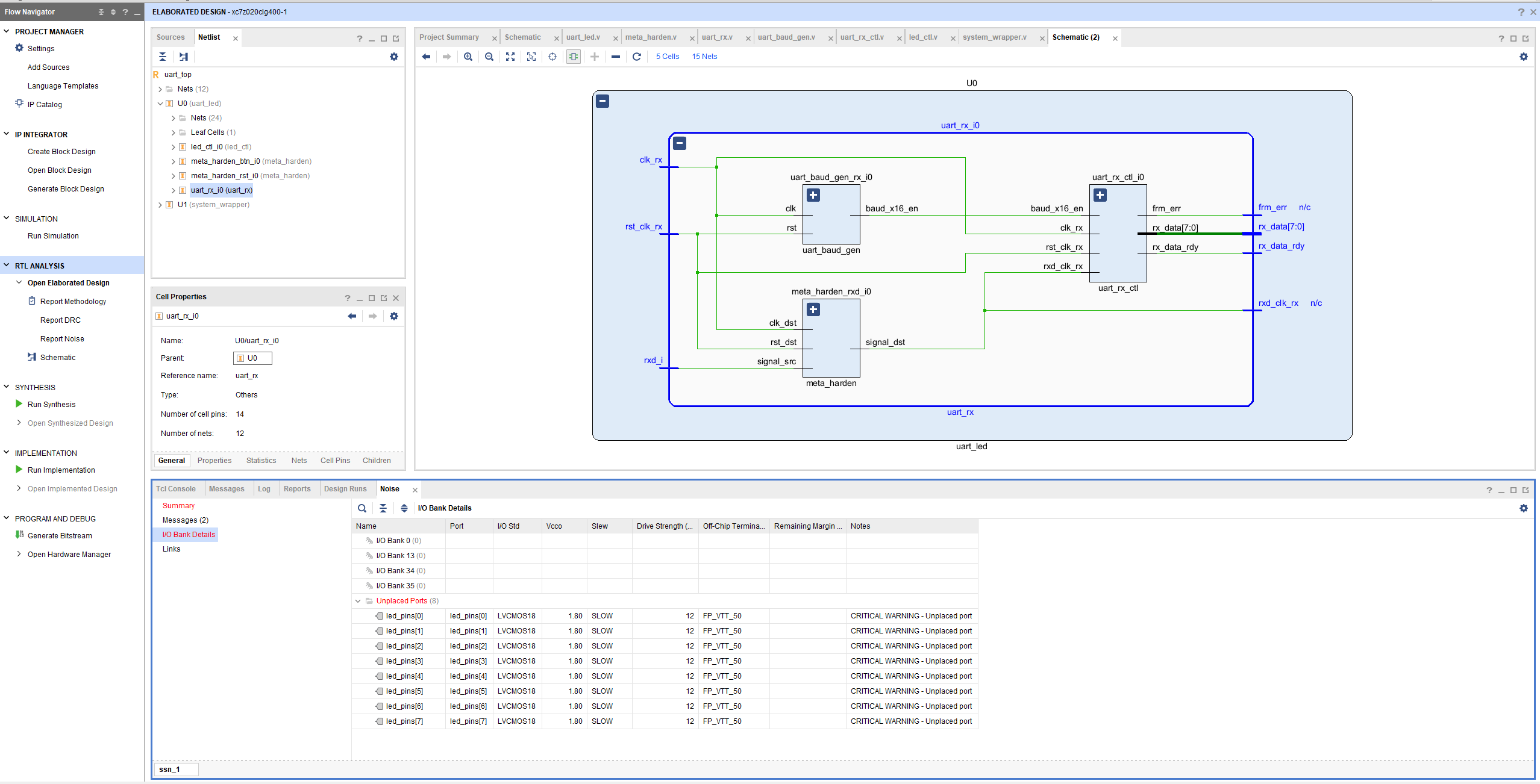Click the 15 Nets link
Viewport: 1540px width, 784px height.
pos(704,57)
